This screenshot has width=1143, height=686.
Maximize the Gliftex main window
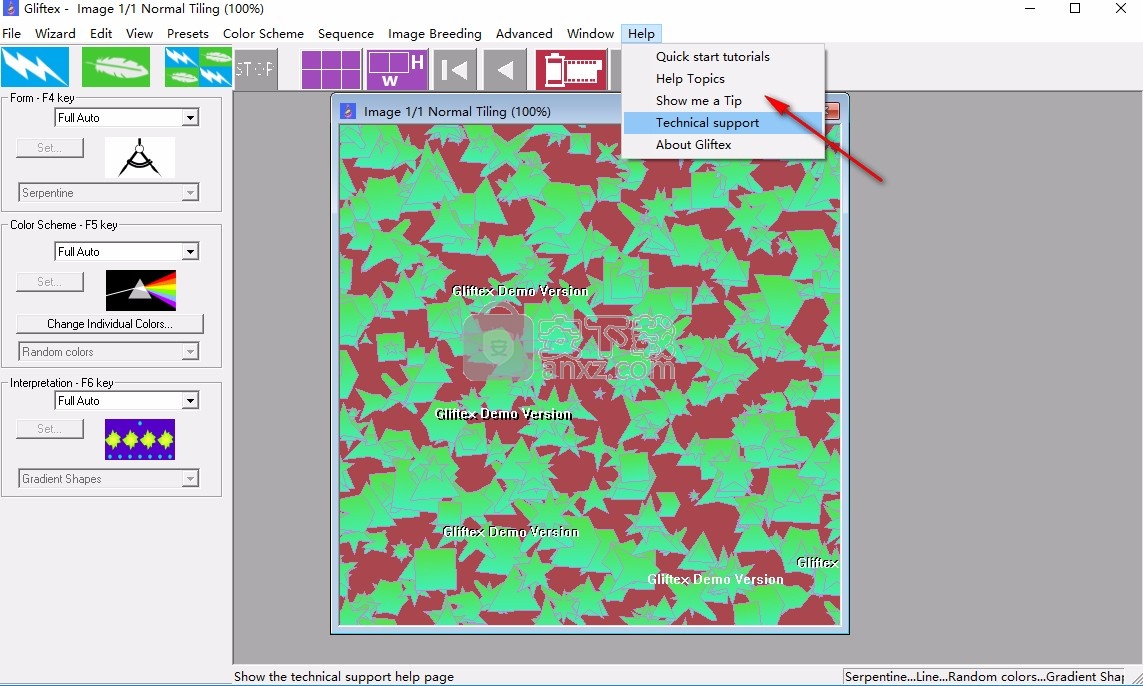pos(1074,9)
